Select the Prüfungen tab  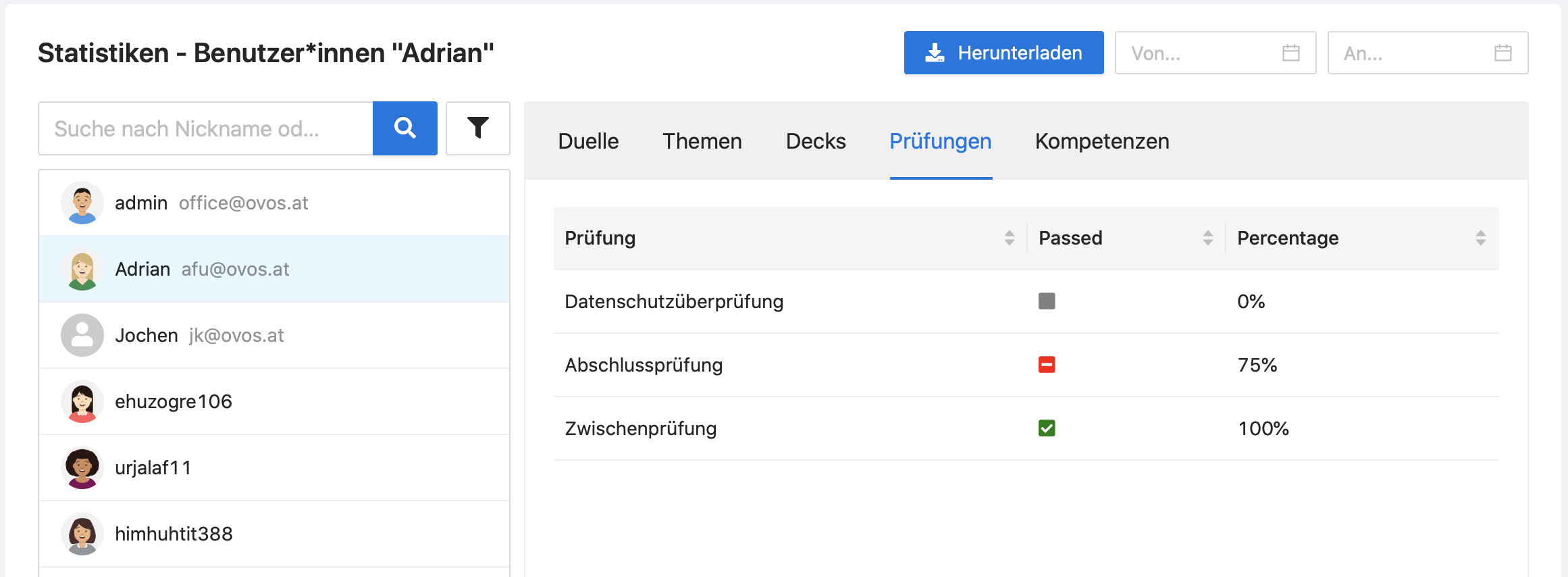[x=941, y=141]
